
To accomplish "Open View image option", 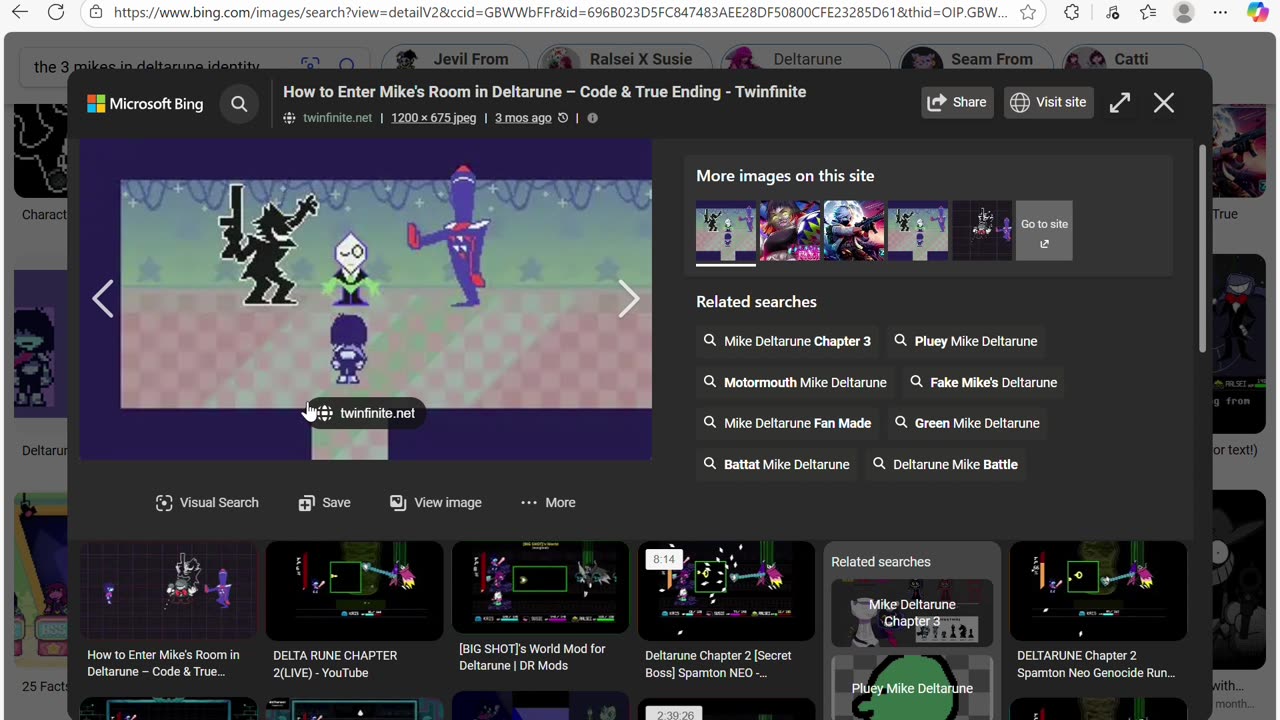I will pos(435,503).
